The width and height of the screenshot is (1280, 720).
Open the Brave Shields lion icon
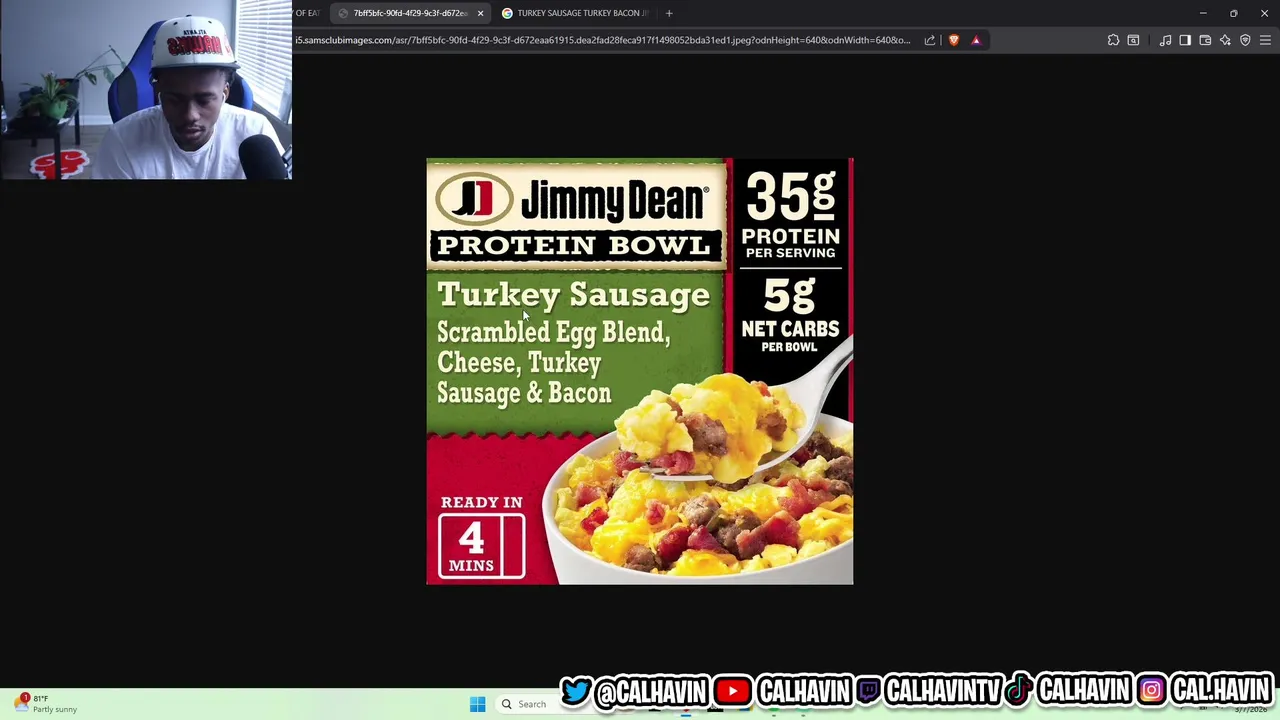click(x=954, y=40)
